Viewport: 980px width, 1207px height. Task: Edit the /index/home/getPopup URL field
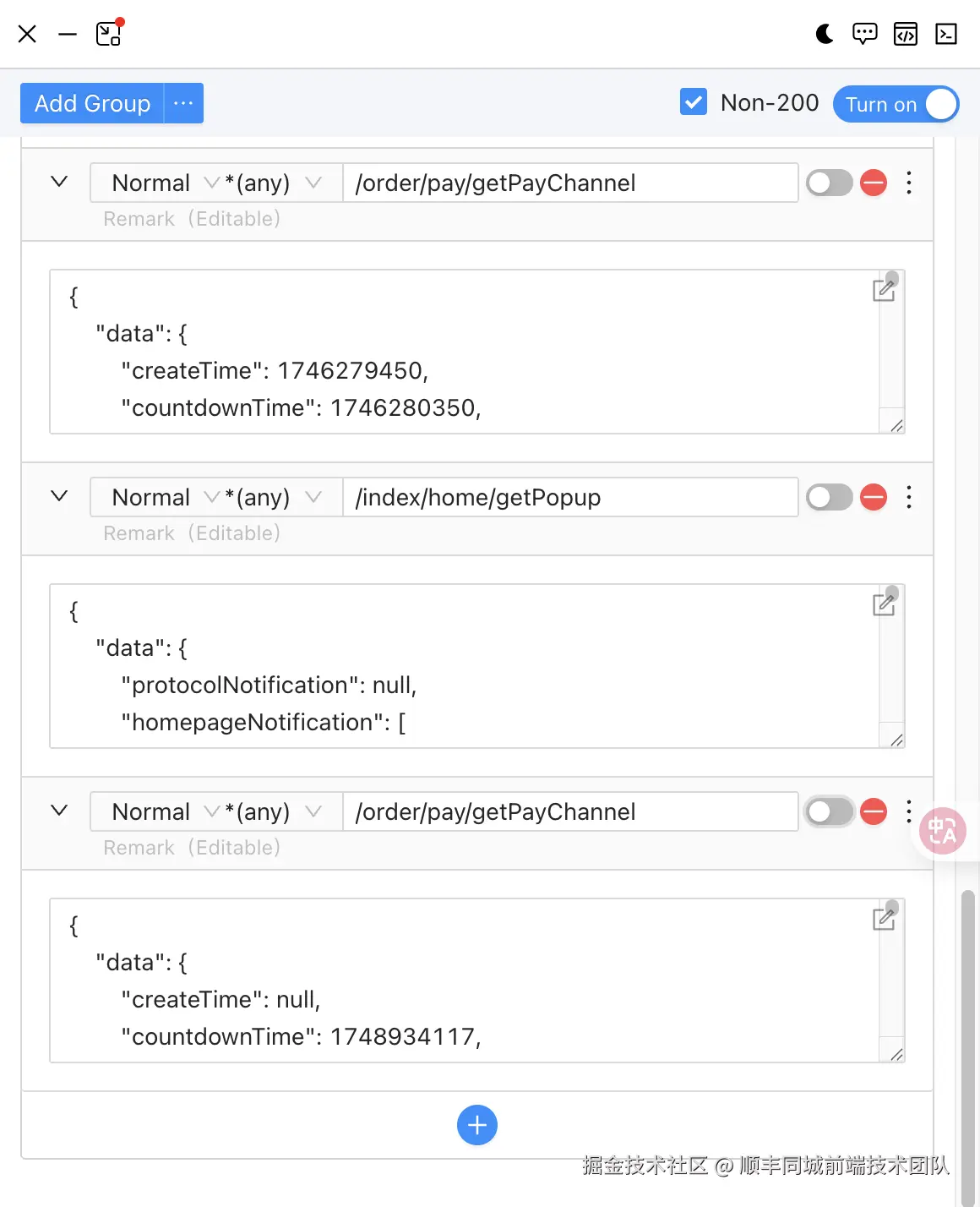click(x=570, y=497)
